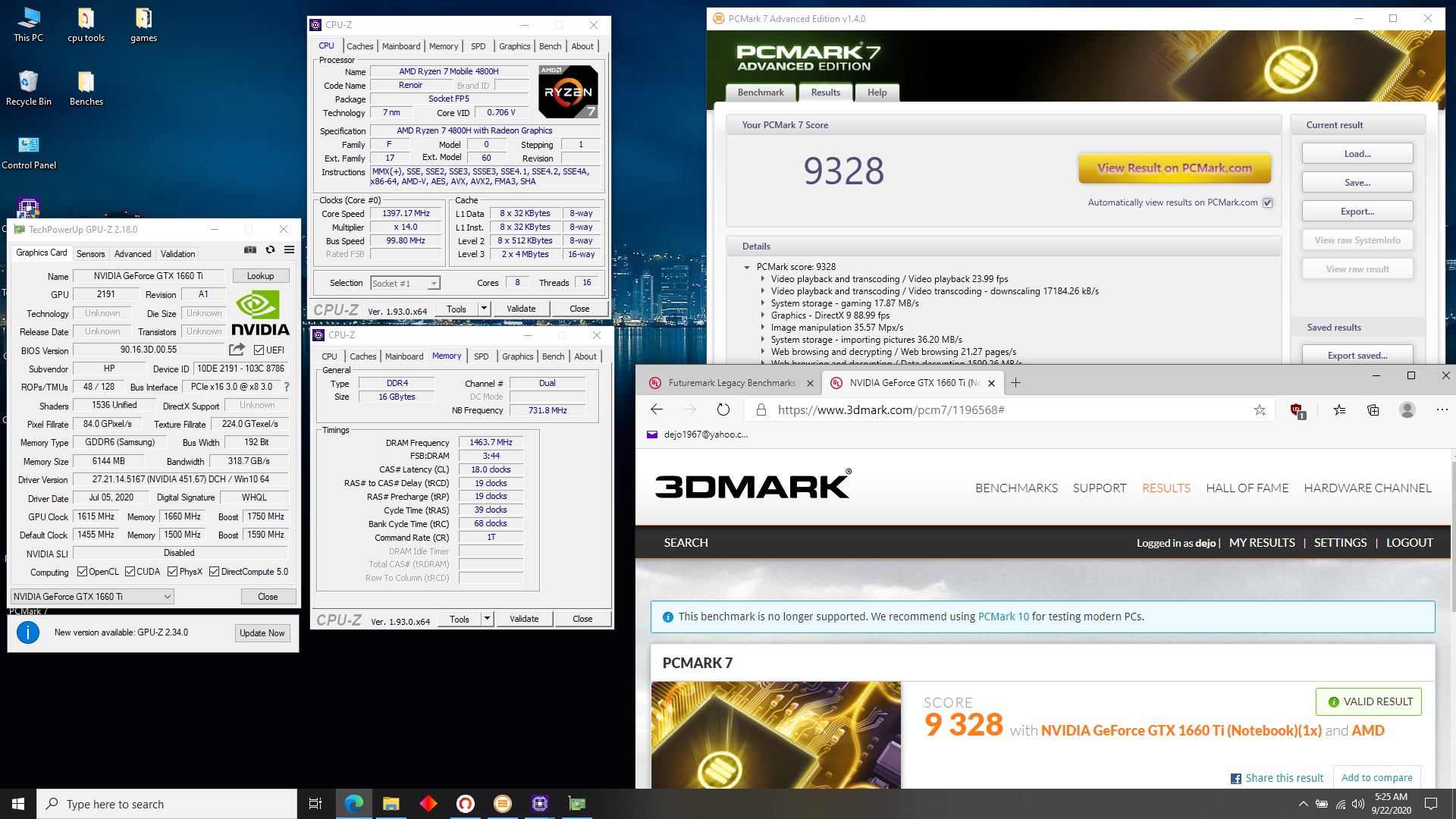Toggle the UEFI checkbox in GPU-Z

tap(259, 350)
